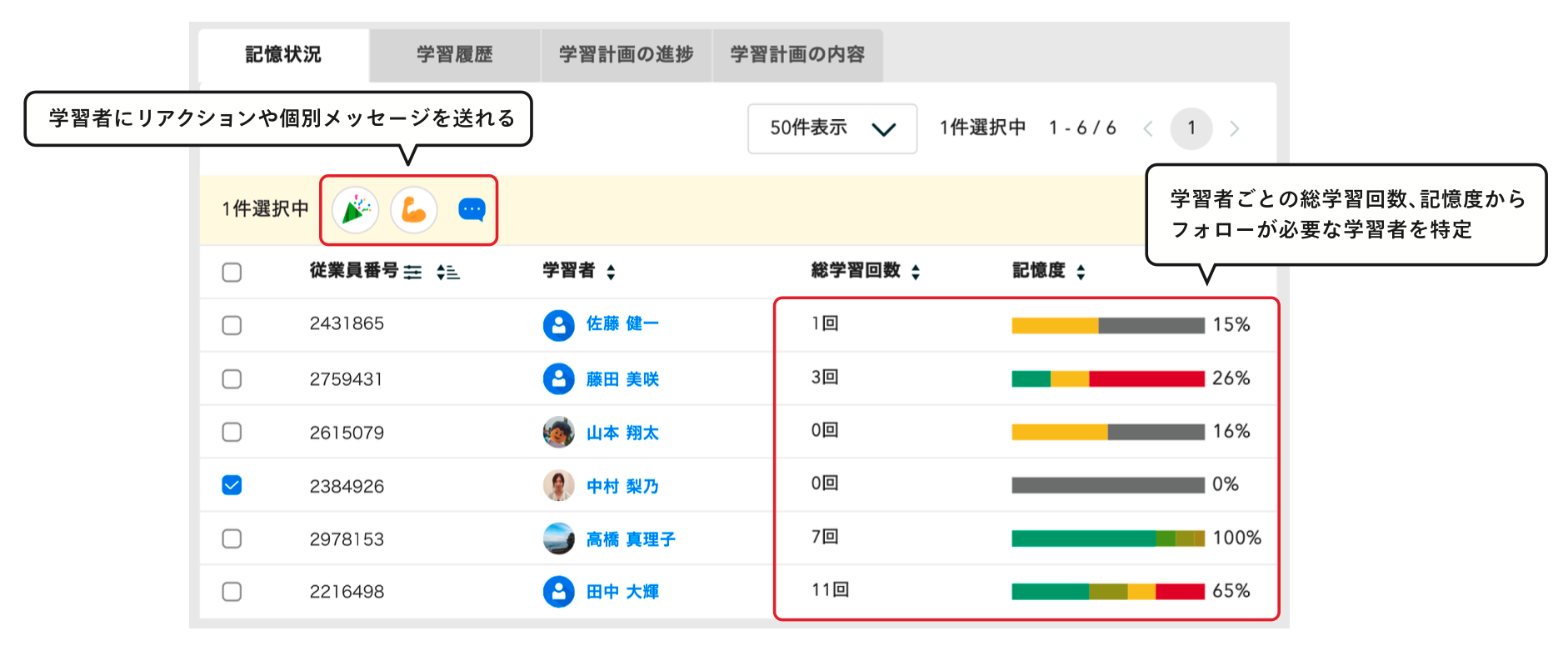Open learner 藤田 美咲's name link
This screenshot has height=651, width=1568.
tap(622, 379)
